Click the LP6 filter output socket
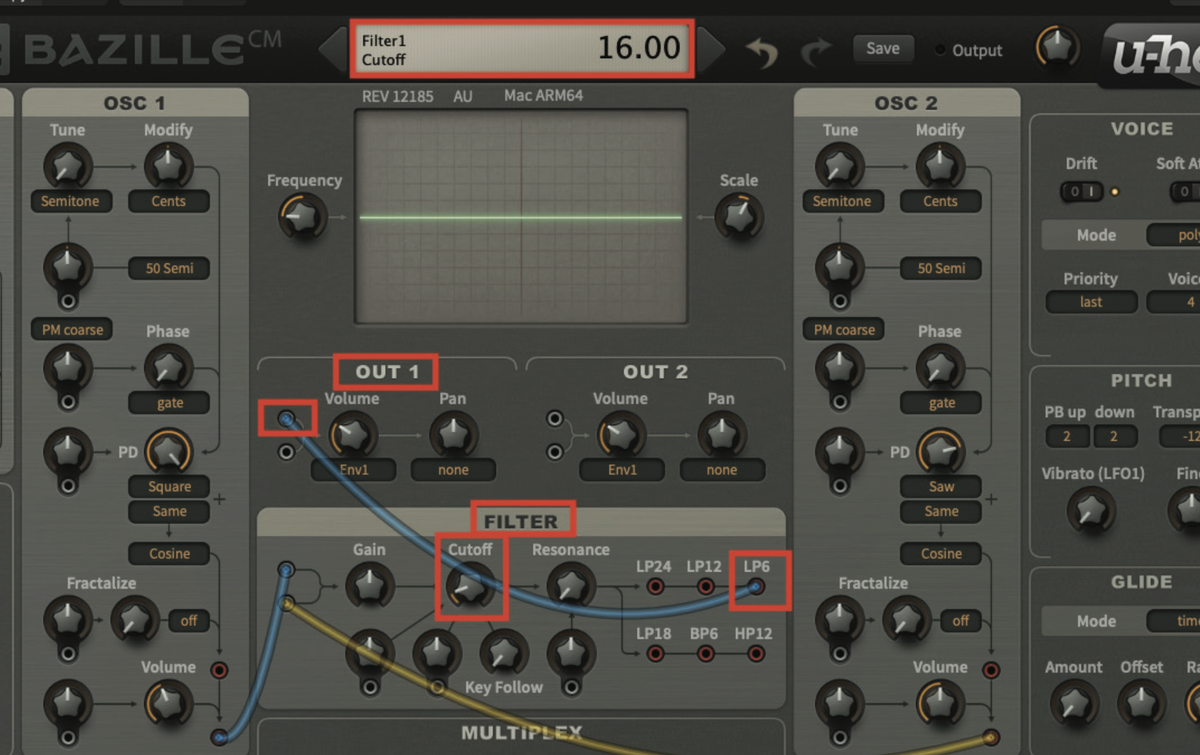The image size is (1200, 755). click(757, 588)
